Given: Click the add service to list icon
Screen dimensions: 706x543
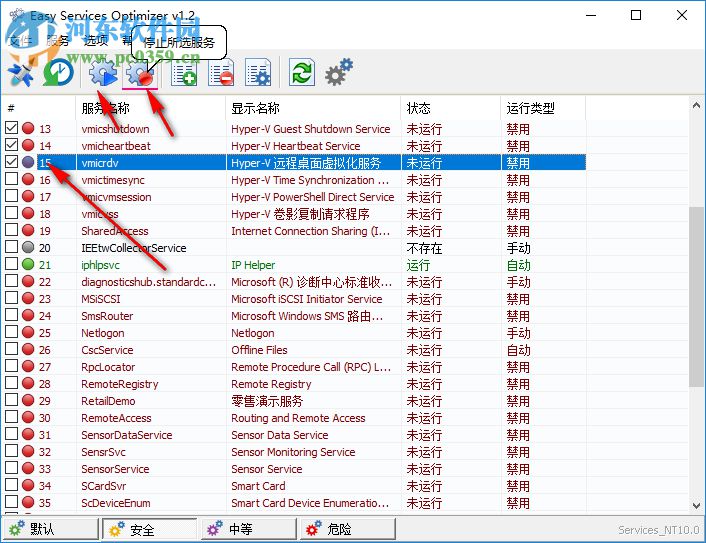Looking at the screenshot, I should click(184, 72).
